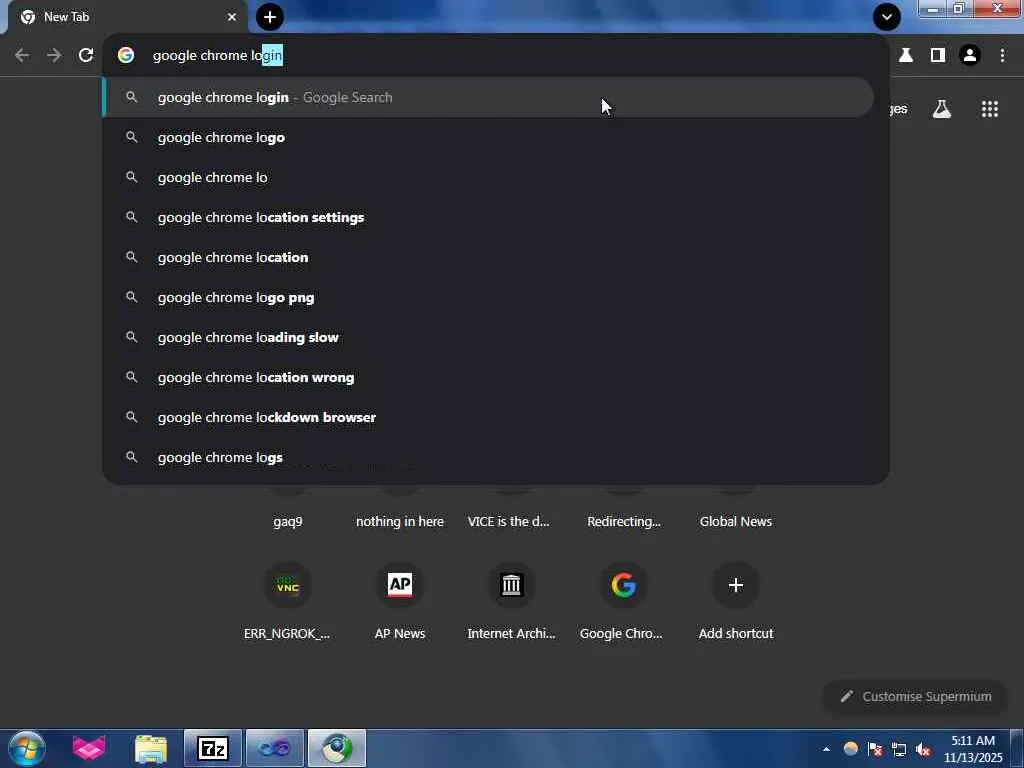Open the 'Redirecting...' shortcut
The image size is (1024, 768).
click(624, 521)
